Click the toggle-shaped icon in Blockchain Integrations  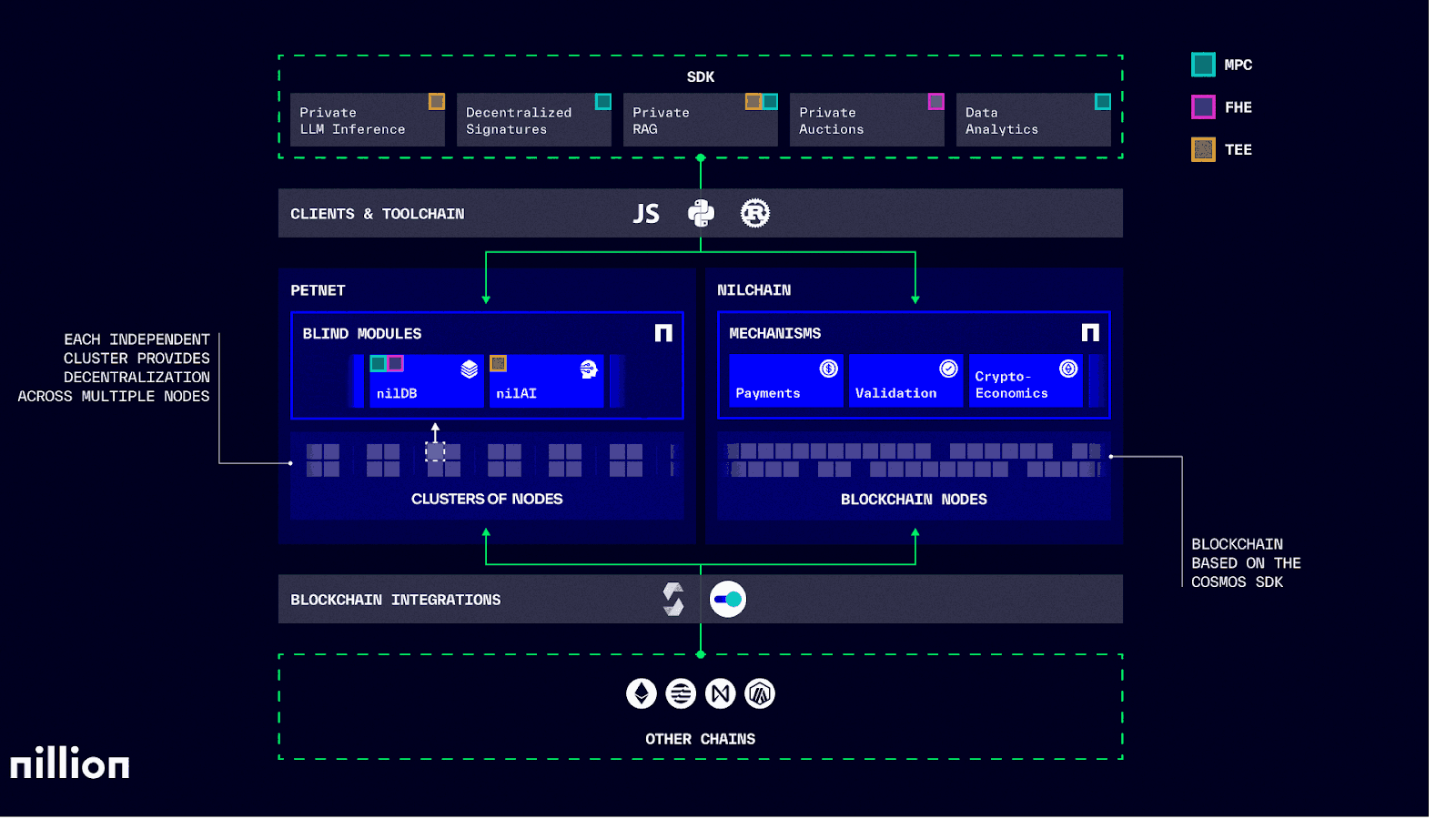pos(728,600)
